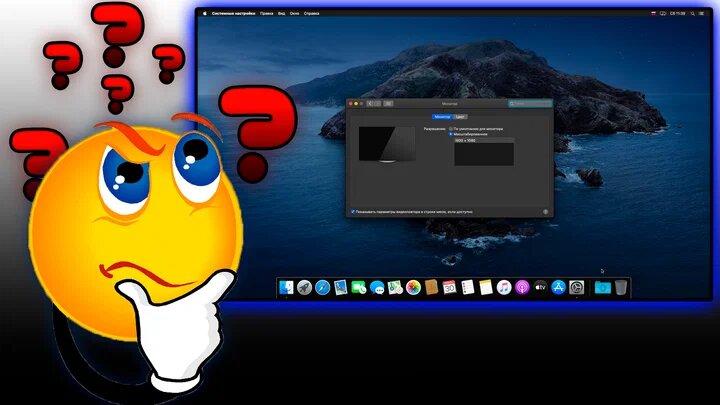The image size is (720, 405).
Task: Open the Правка menu
Action: pyautogui.click(x=266, y=13)
